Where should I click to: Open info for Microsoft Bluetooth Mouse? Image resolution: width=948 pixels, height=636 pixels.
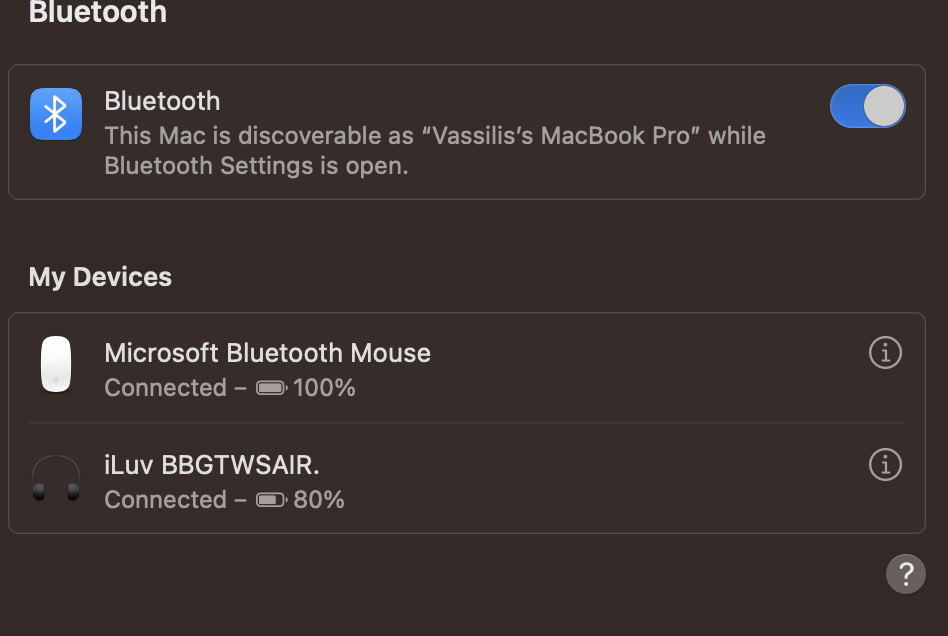885,353
